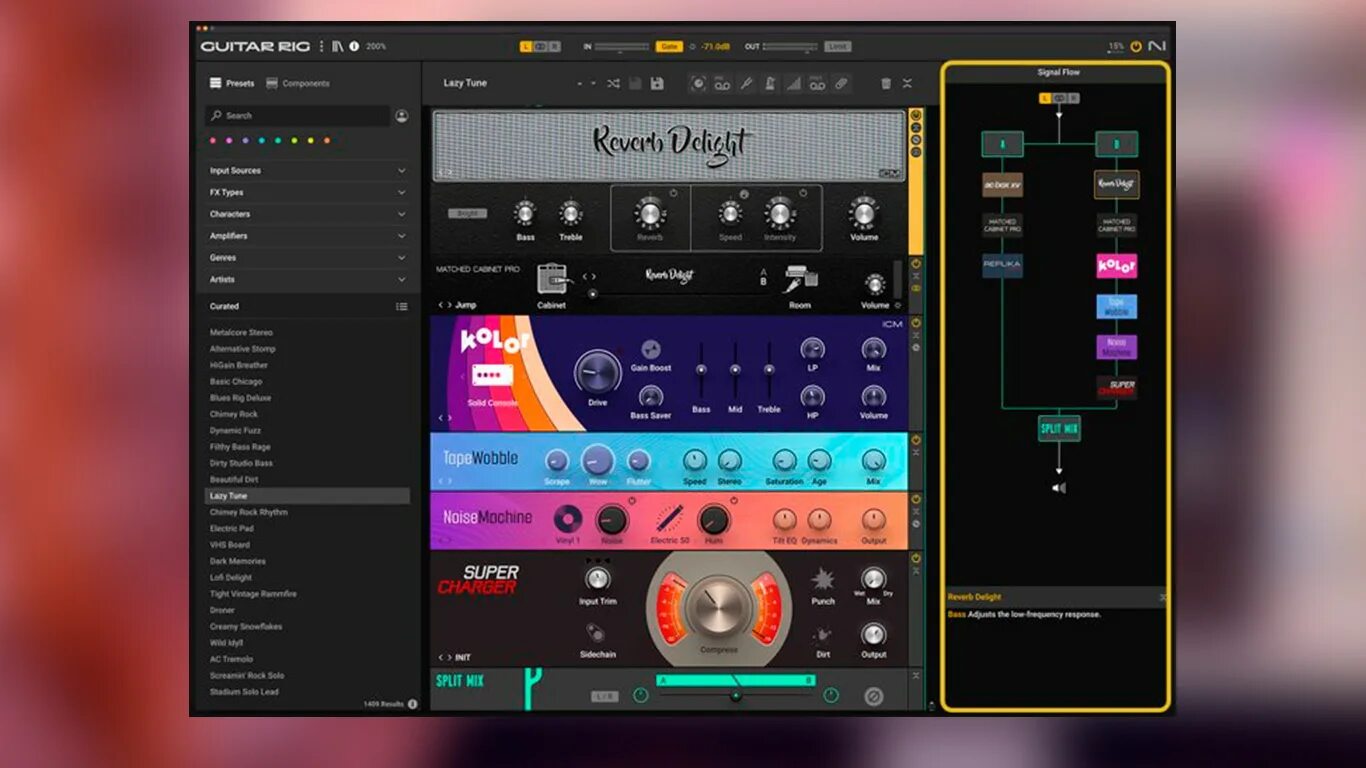Select the Metalcore Stereo preset

click(x=241, y=333)
